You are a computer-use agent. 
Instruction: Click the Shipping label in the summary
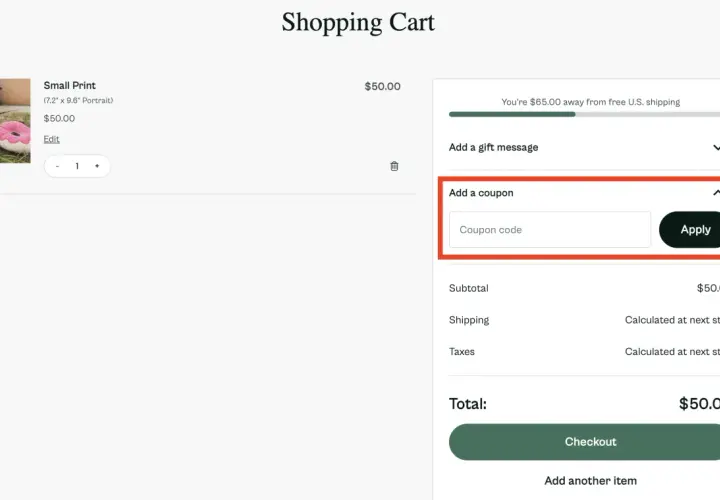[469, 320]
